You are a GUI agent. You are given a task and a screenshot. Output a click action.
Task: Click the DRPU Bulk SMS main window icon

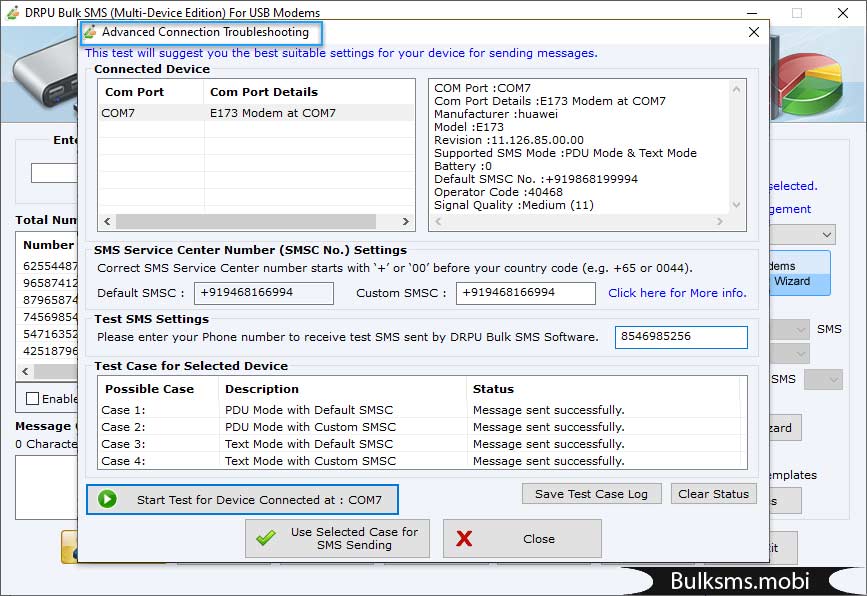click(13, 12)
